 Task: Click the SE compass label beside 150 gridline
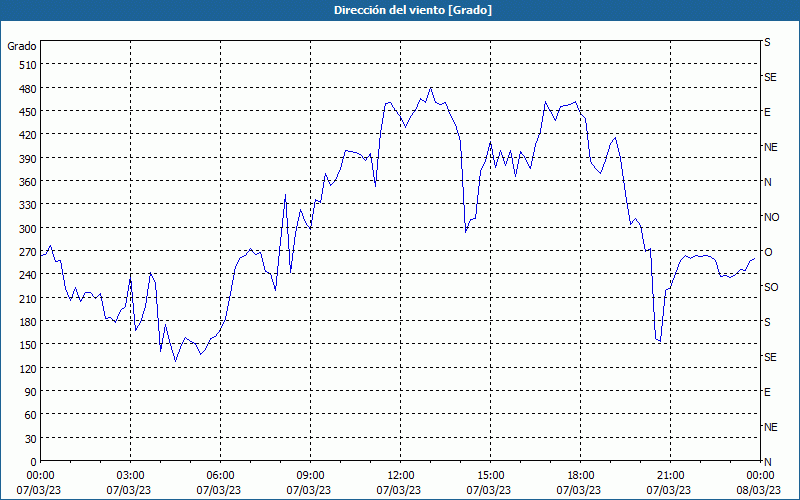tap(770, 357)
